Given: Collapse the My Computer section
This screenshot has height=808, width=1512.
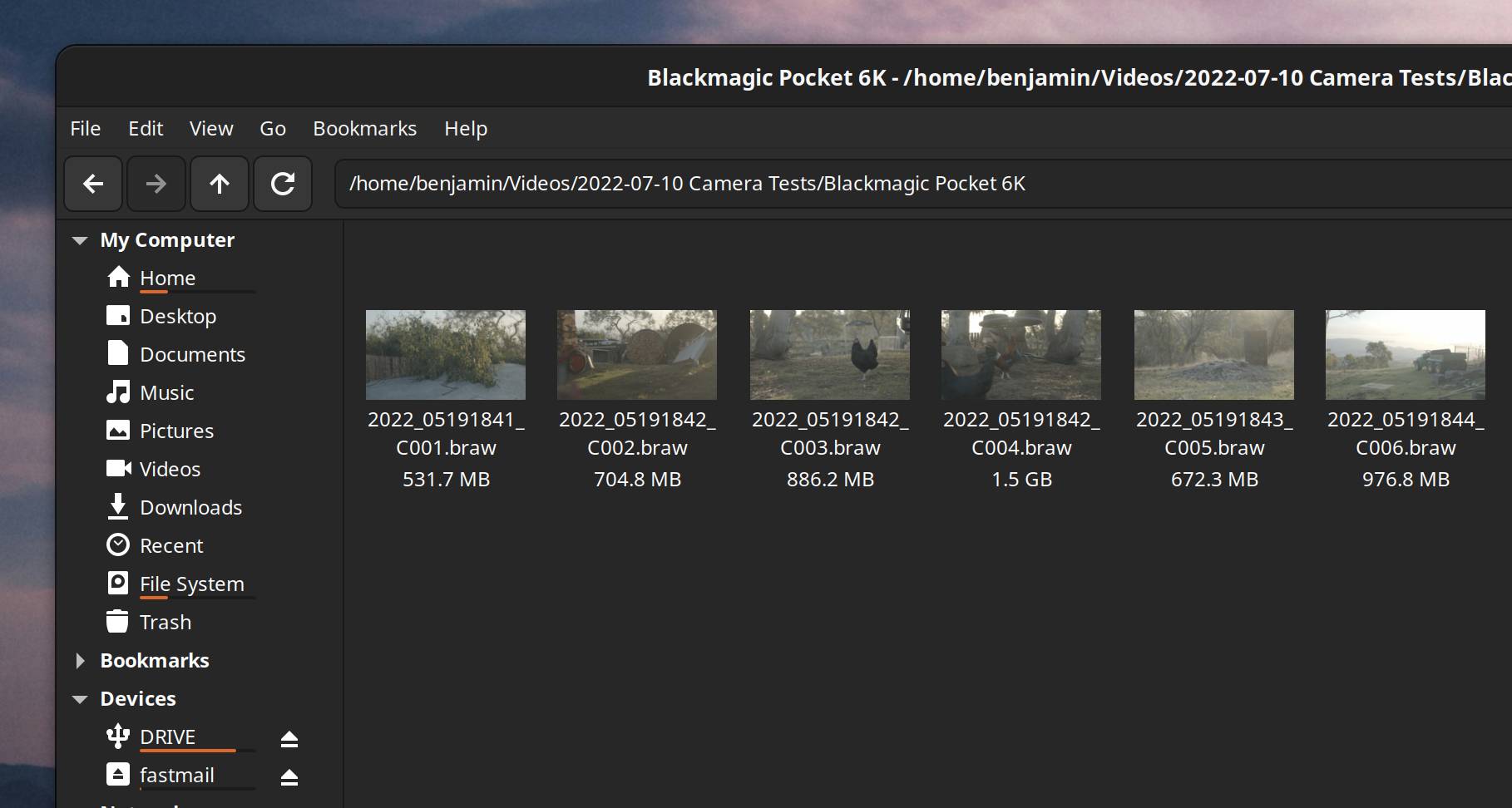Looking at the screenshot, I should pos(80,241).
